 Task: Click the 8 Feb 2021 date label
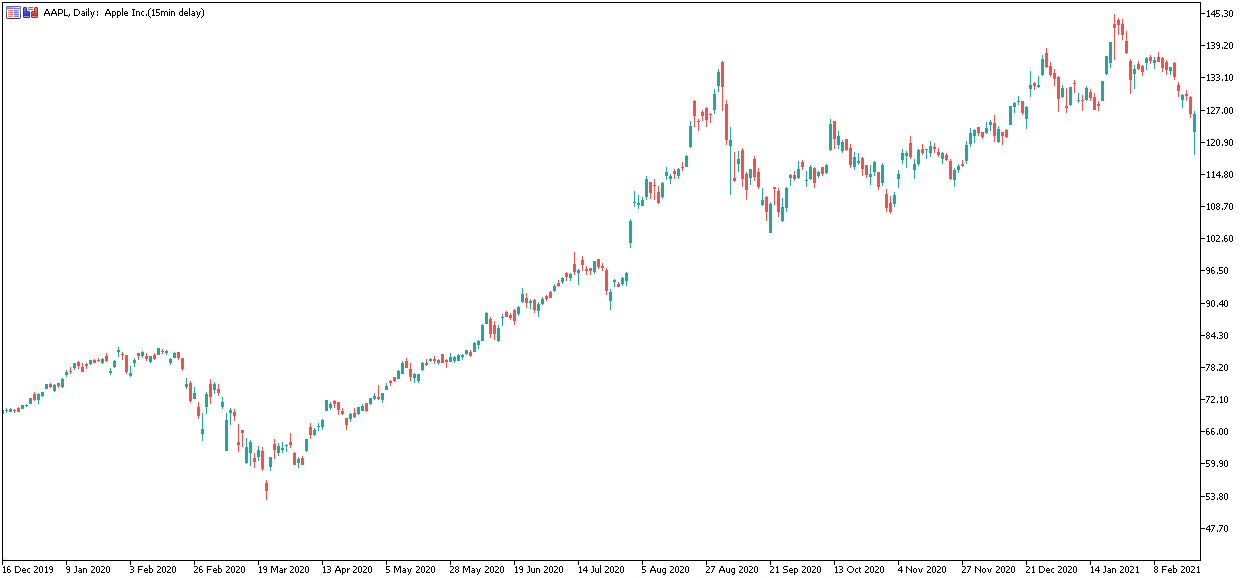[x=1176, y=569]
